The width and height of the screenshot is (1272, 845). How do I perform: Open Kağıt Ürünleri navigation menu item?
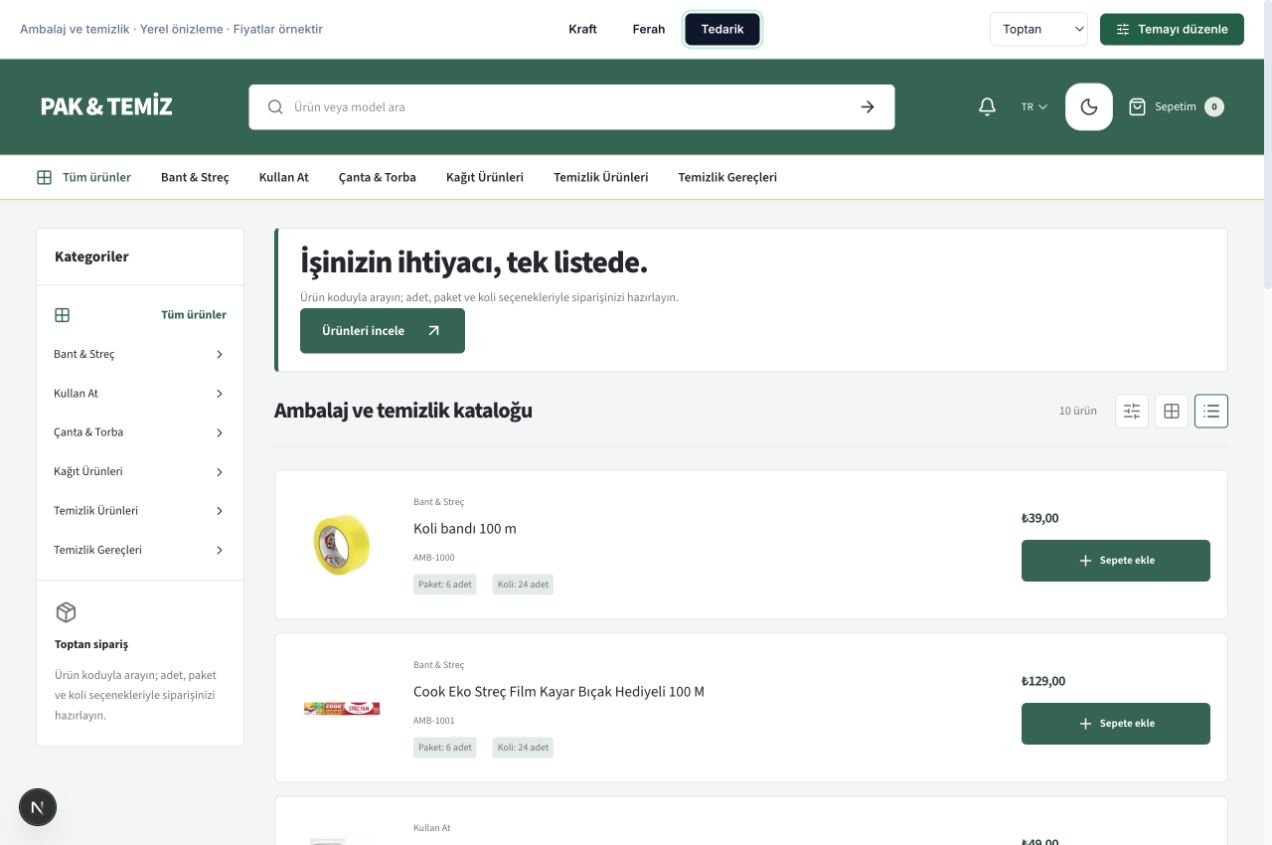click(485, 177)
